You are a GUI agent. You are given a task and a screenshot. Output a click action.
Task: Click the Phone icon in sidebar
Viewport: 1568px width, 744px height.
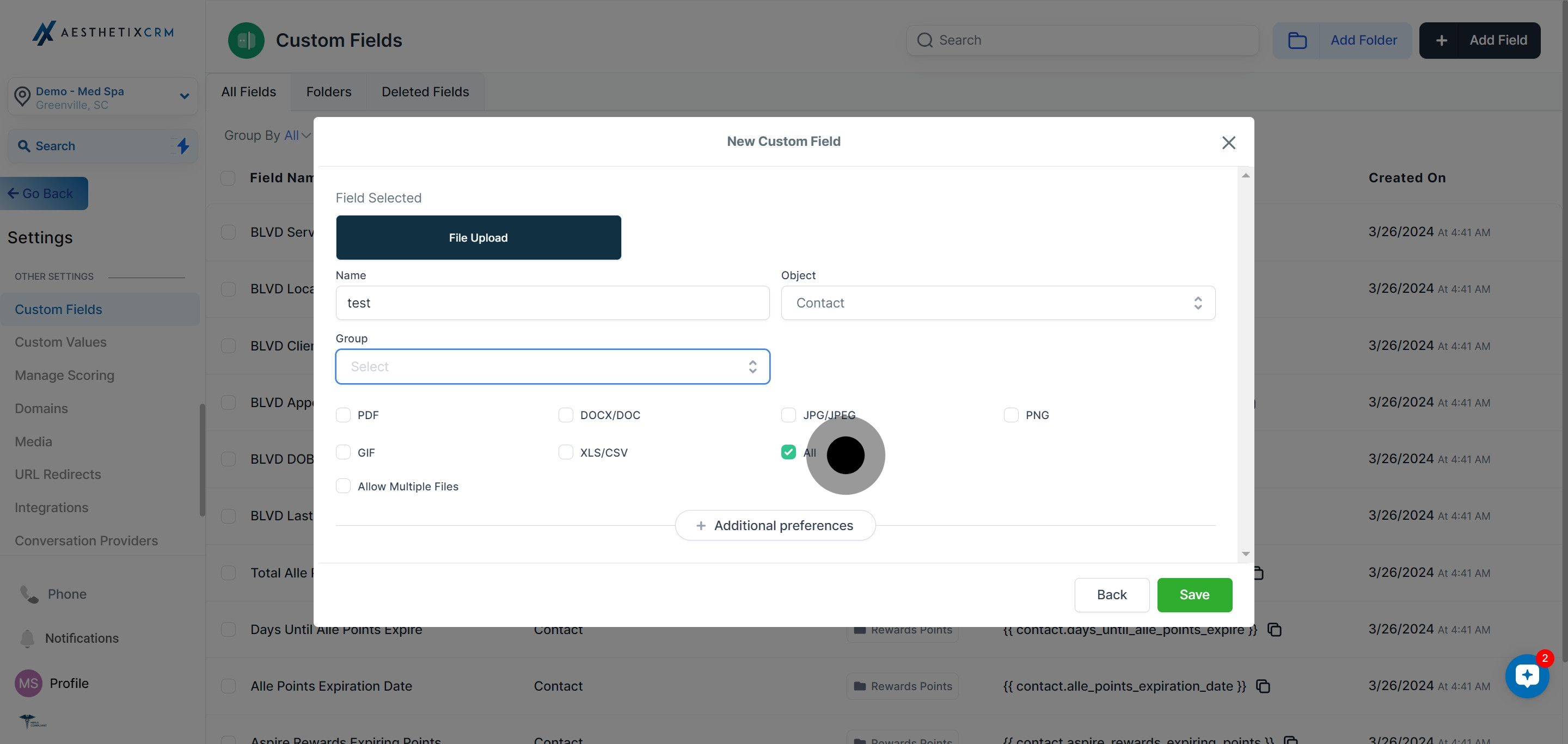tap(29, 594)
